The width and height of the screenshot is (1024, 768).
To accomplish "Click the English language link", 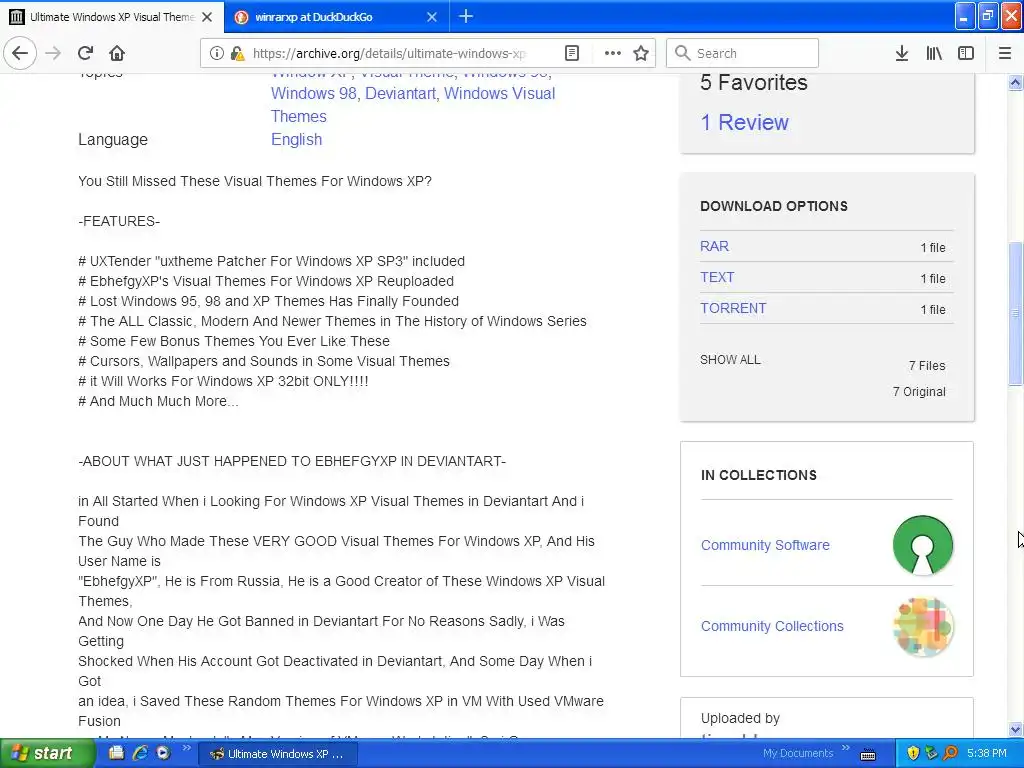I will coord(296,140).
